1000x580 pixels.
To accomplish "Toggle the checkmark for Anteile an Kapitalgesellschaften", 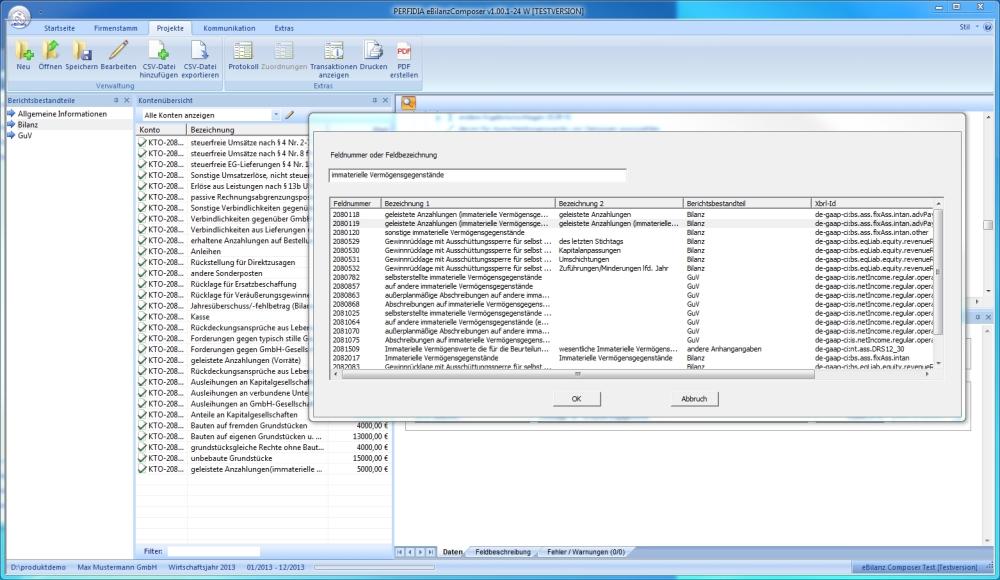I will pos(142,415).
